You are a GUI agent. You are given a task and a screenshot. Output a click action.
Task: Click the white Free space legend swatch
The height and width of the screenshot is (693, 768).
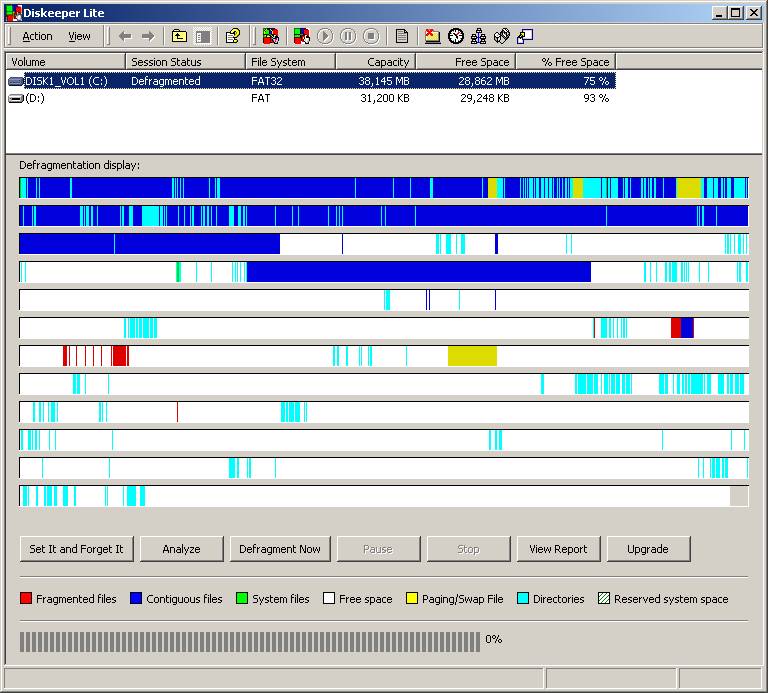pyautogui.click(x=329, y=598)
